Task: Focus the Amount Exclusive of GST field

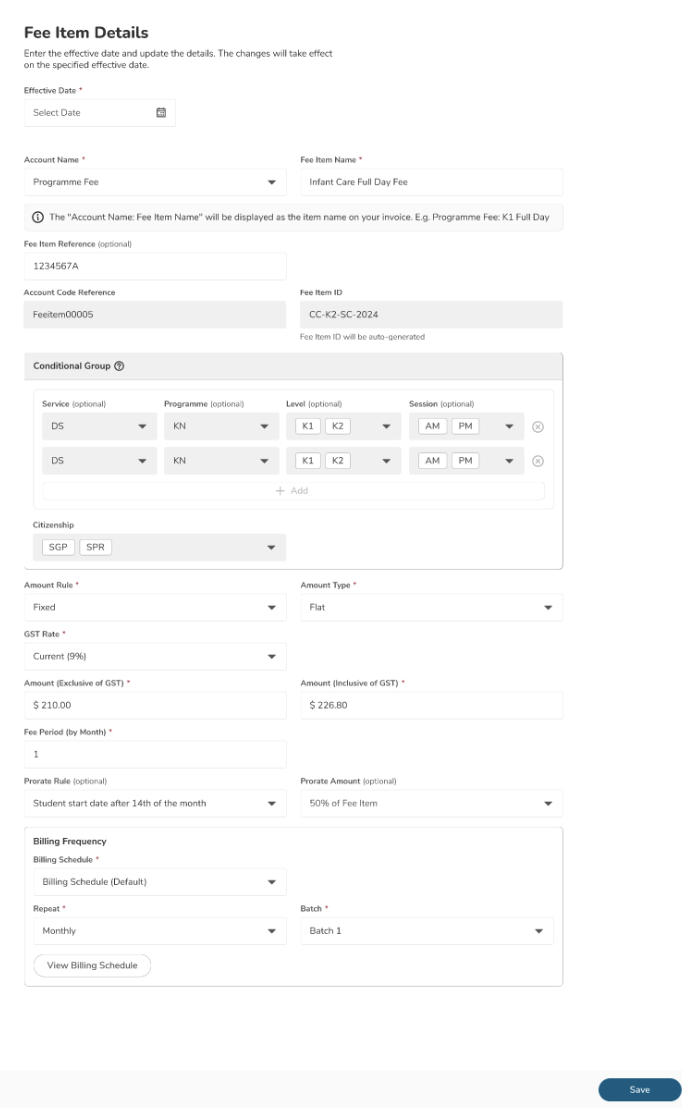Action: [x=155, y=705]
